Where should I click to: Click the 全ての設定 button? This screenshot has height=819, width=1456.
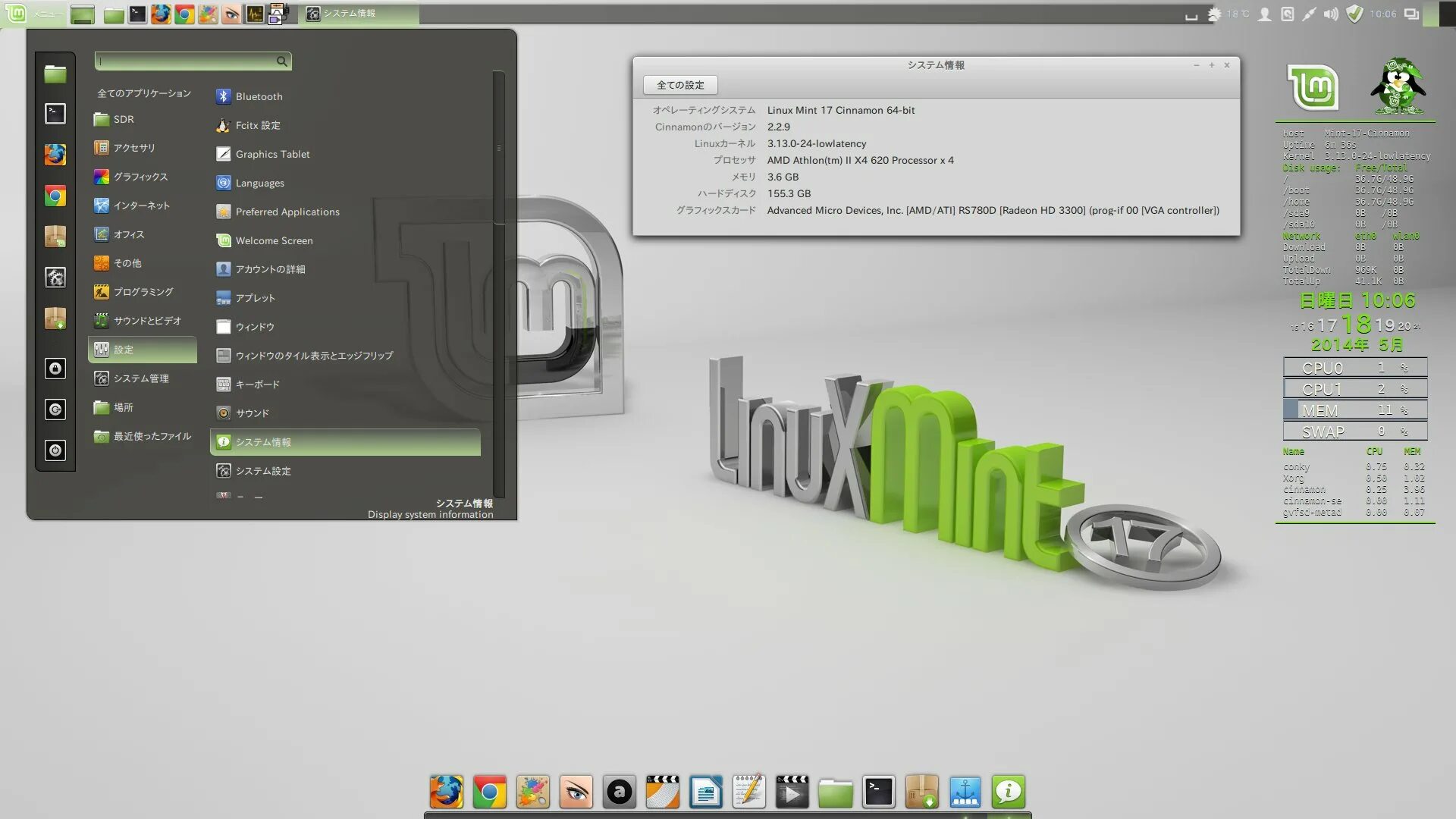click(x=680, y=85)
